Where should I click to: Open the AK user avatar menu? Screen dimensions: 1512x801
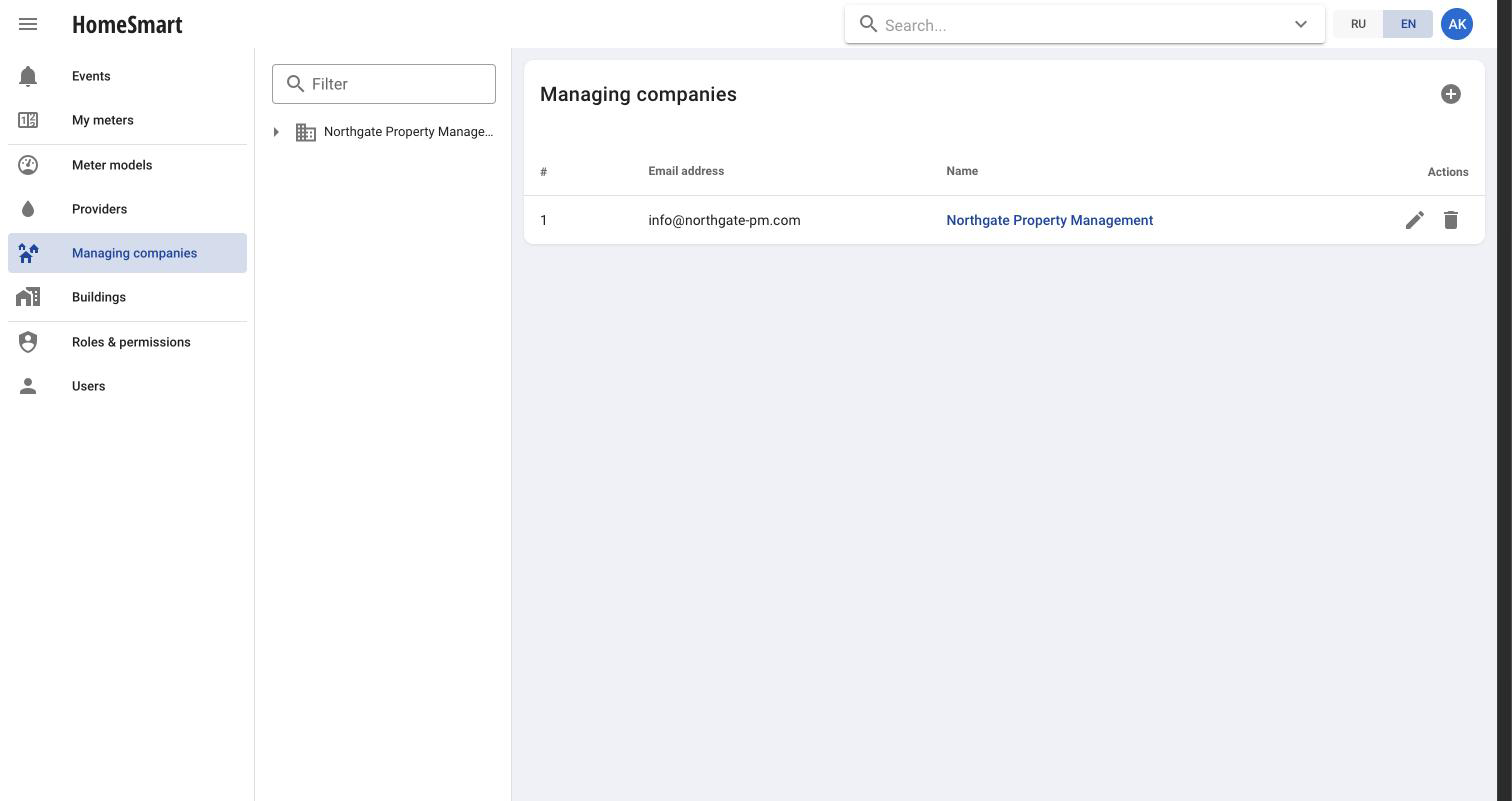[1457, 24]
